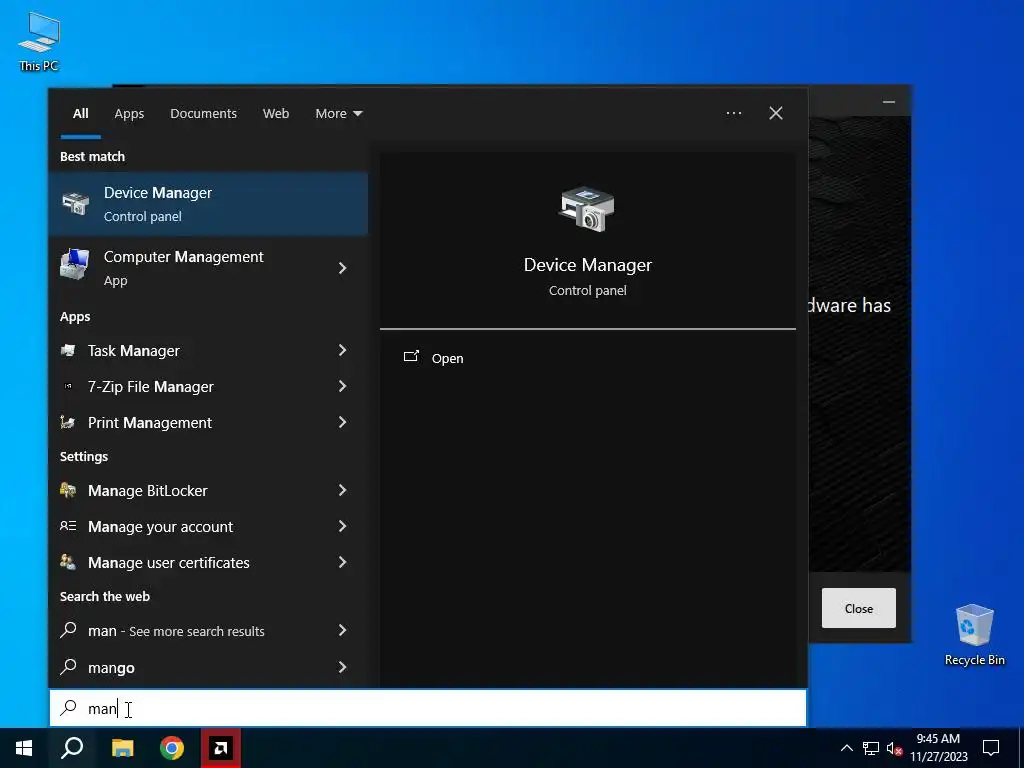Expand 'mango' suggestion arrow
The height and width of the screenshot is (768, 1024).
pos(342,667)
